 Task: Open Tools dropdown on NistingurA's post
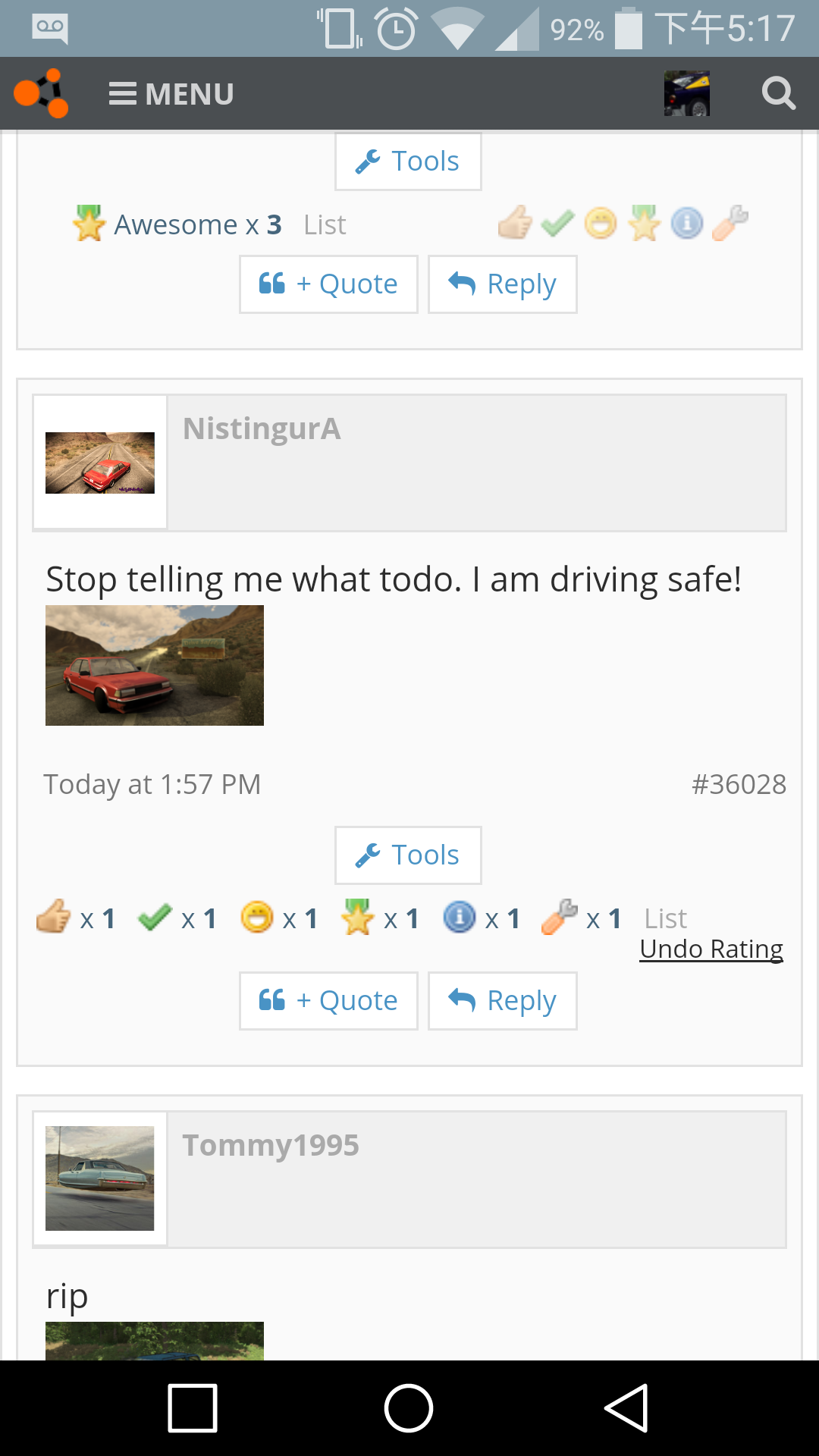click(x=408, y=855)
